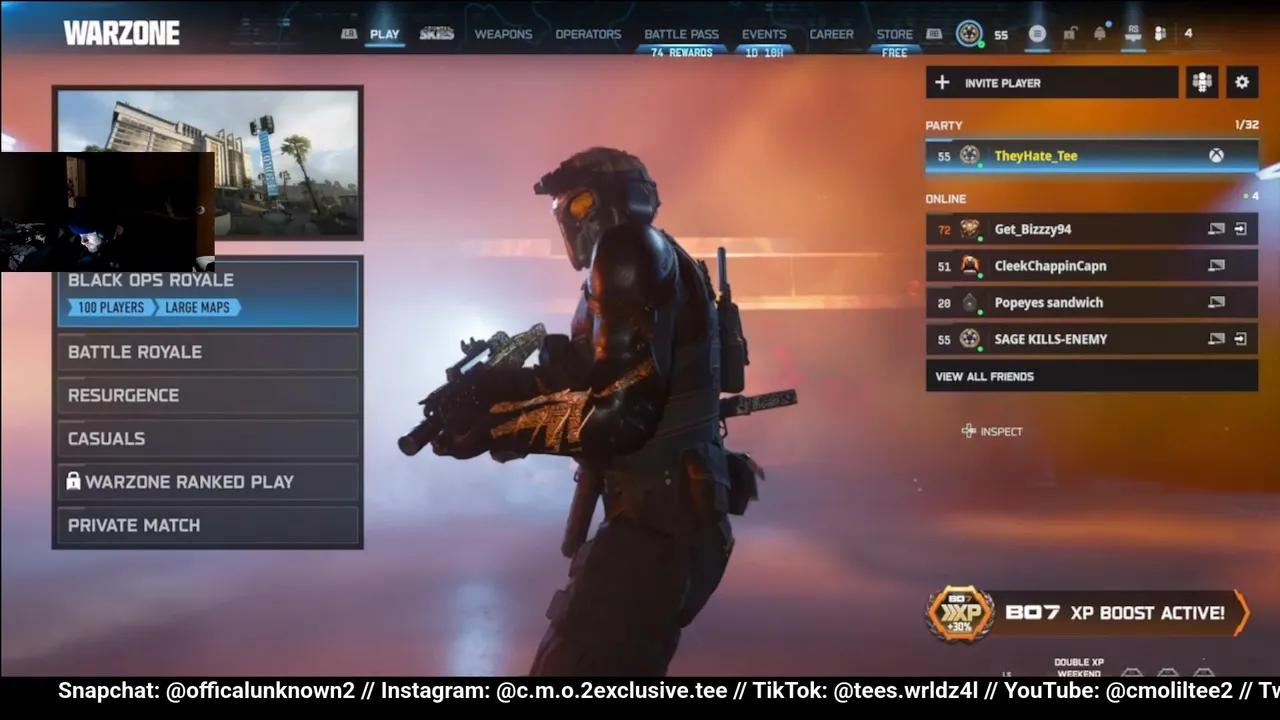Select the BATTLE ROYALE mode

tap(207, 352)
